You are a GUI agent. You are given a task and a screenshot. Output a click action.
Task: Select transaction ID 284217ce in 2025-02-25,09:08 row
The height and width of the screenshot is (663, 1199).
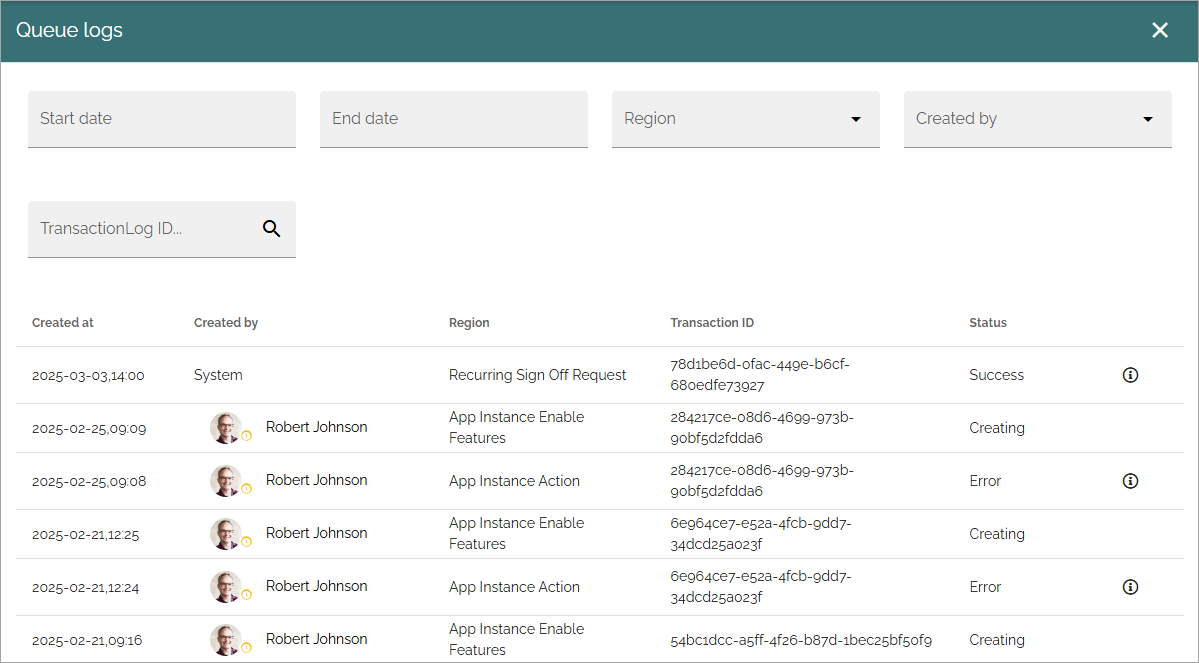[x=762, y=481]
